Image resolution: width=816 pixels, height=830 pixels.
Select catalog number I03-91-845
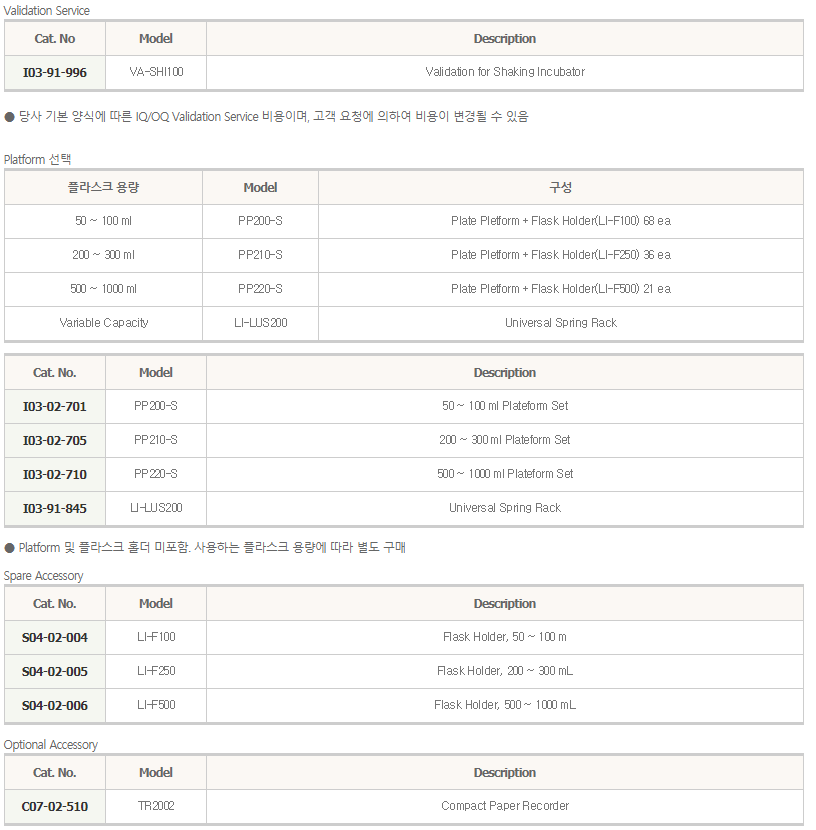pos(55,508)
